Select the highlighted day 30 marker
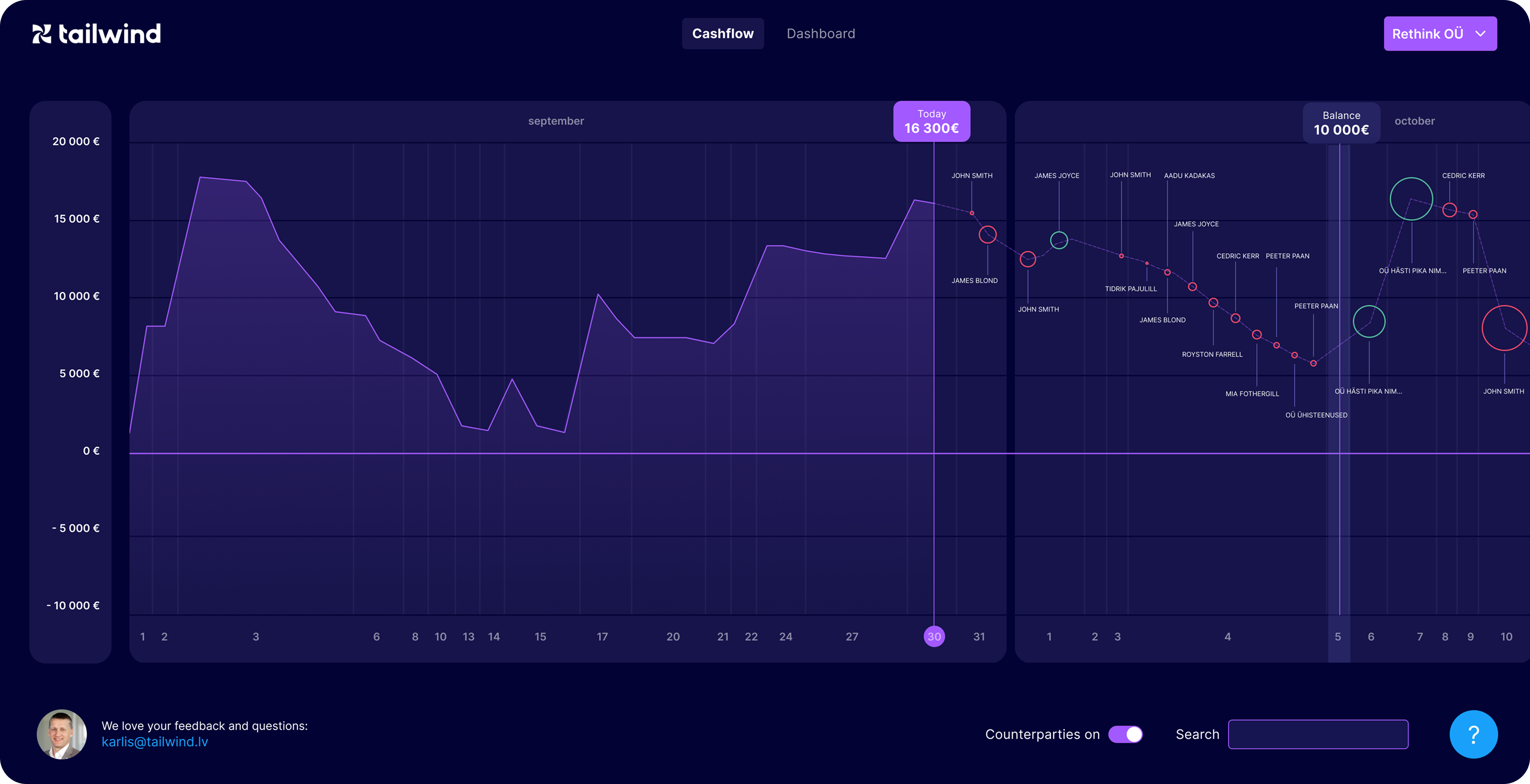This screenshot has width=1530, height=784. (x=934, y=636)
